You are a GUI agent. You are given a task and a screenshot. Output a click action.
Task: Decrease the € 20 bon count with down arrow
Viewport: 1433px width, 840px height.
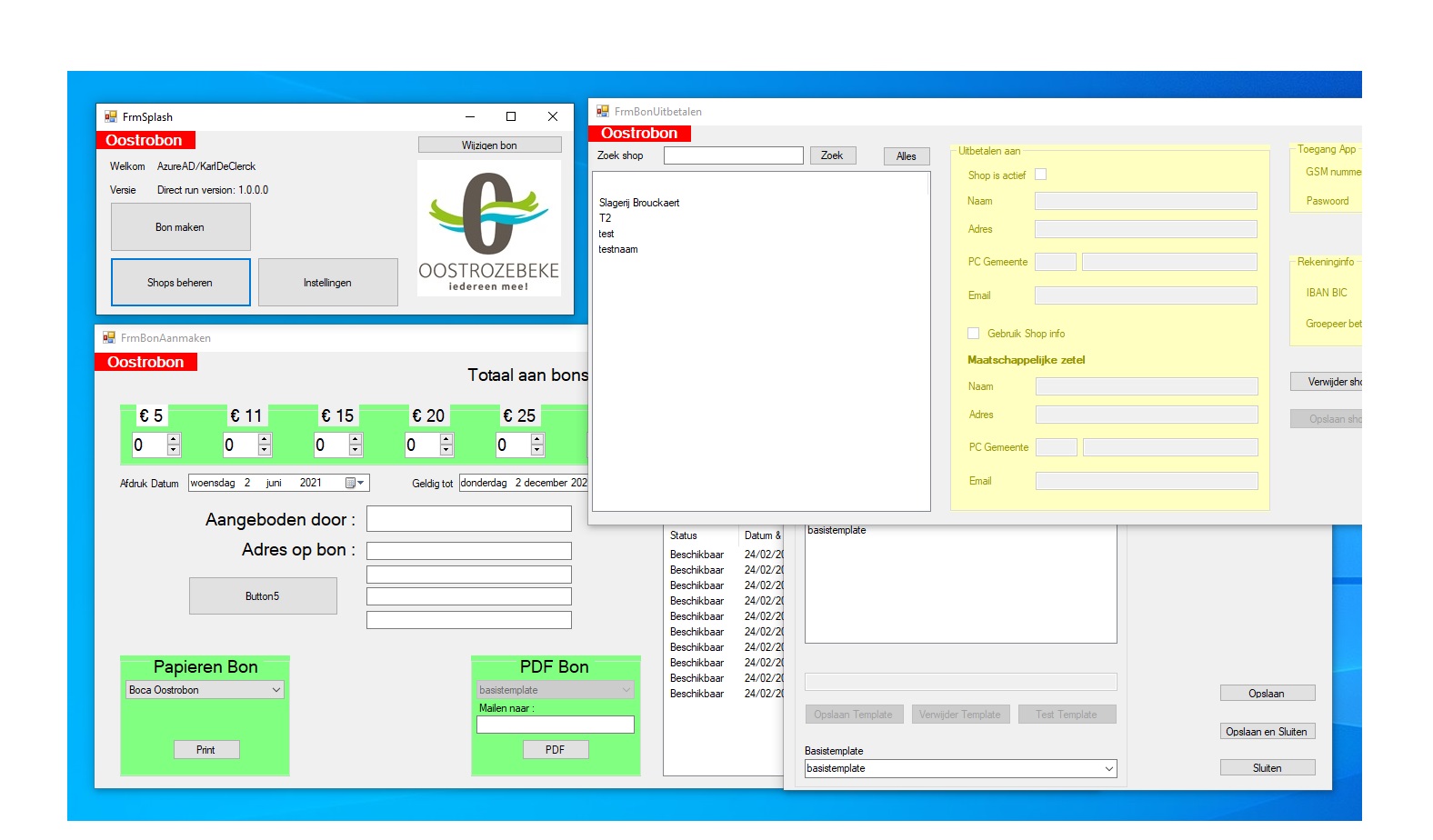click(x=446, y=450)
